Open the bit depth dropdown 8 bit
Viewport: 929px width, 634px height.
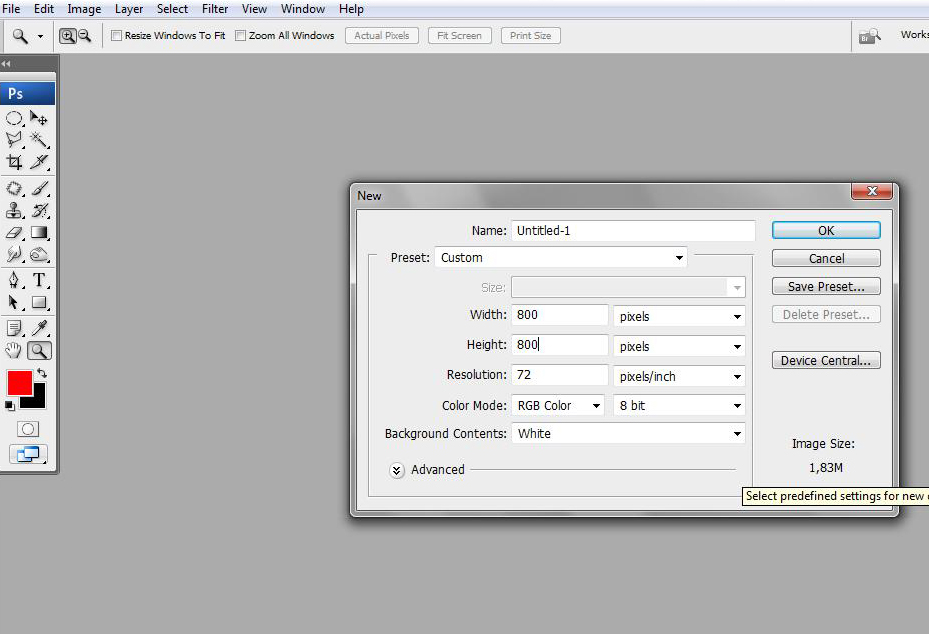click(679, 405)
